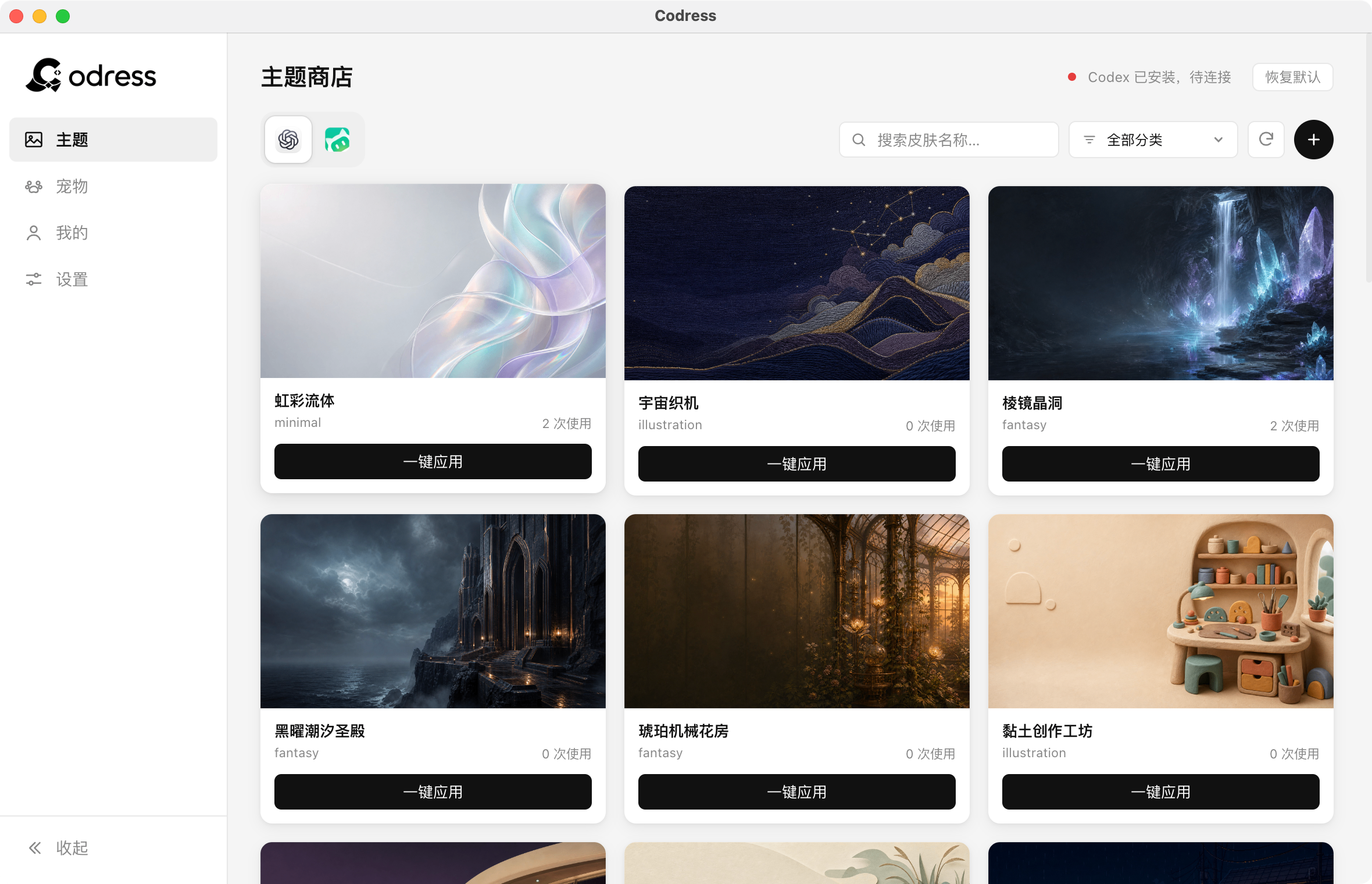Viewport: 1372px width, 884px height.
Task: Select the ChatGPT Codex app tab
Action: [288, 140]
